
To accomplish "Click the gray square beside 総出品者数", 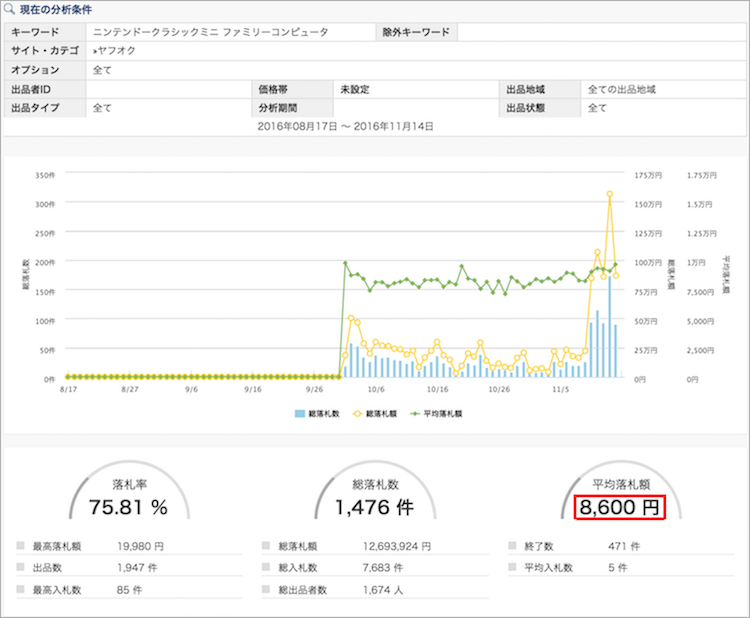I will pos(267,589).
